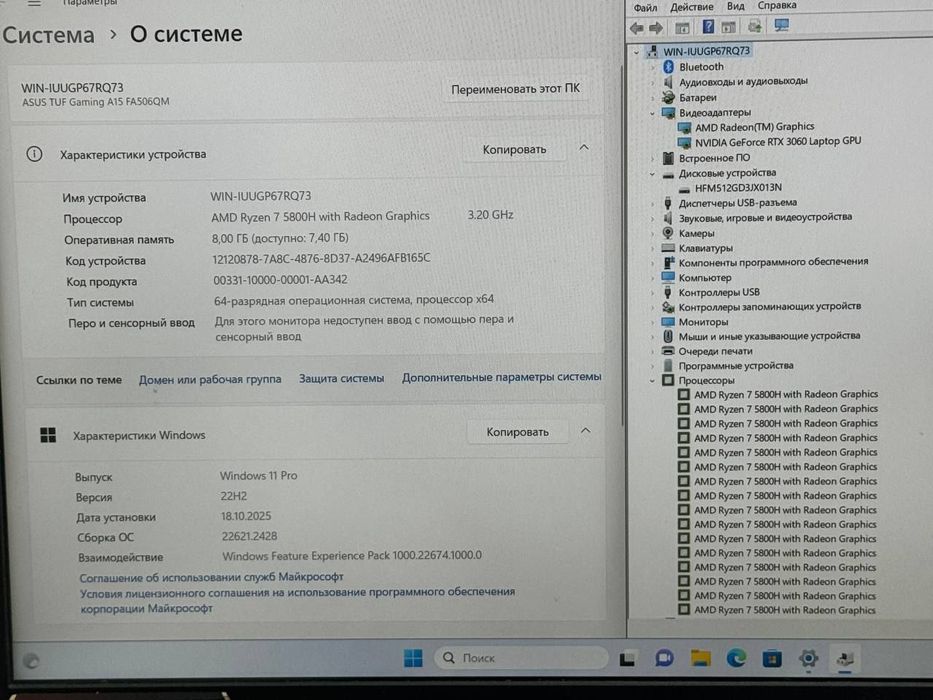Expand Звуковые, игровые и видеоустройства branch
Viewport: 933px width, 700px height.
(652, 218)
